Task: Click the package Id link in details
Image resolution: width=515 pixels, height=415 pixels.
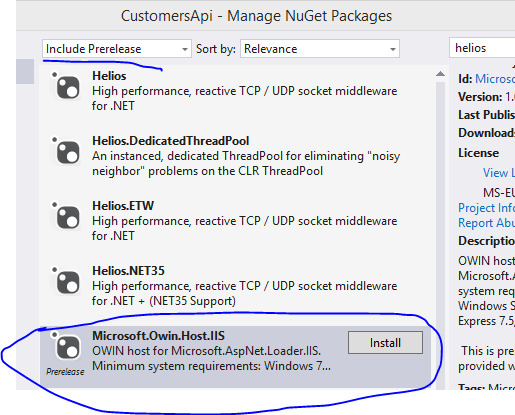Action: click(x=495, y=79)
